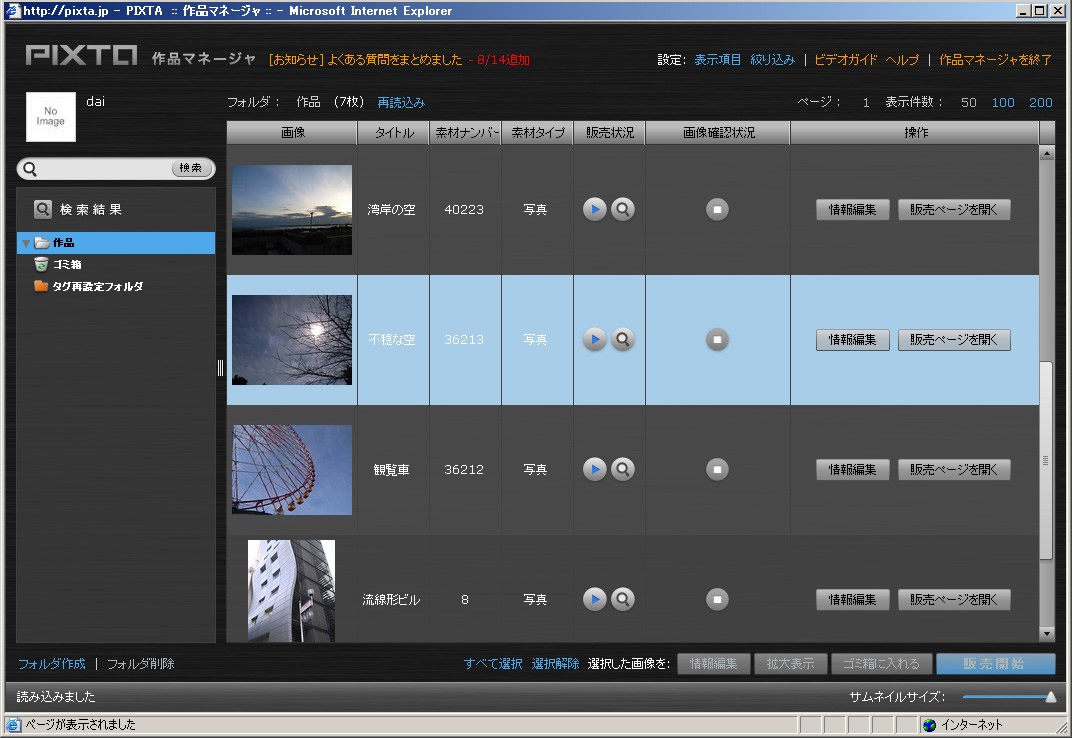Collapse the 作品 folder tree arrow

pos(26,243)
